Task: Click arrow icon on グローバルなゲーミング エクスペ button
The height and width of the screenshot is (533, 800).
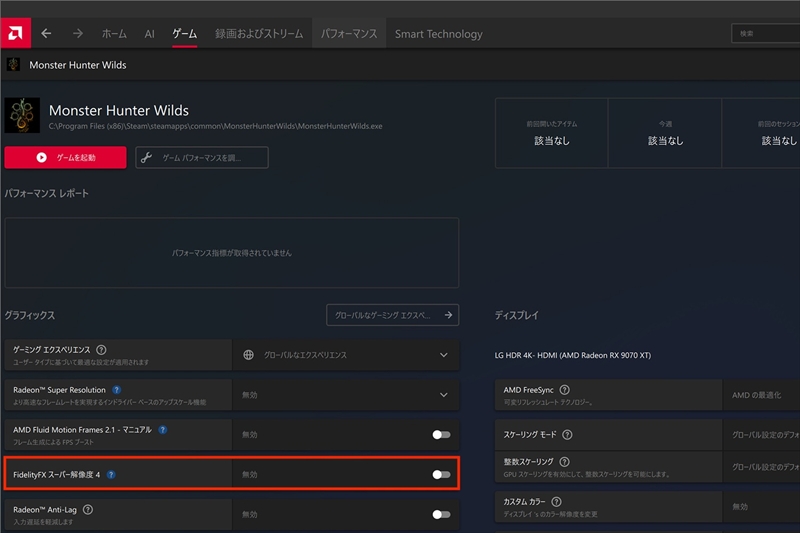Action: [x=448, y=315]
